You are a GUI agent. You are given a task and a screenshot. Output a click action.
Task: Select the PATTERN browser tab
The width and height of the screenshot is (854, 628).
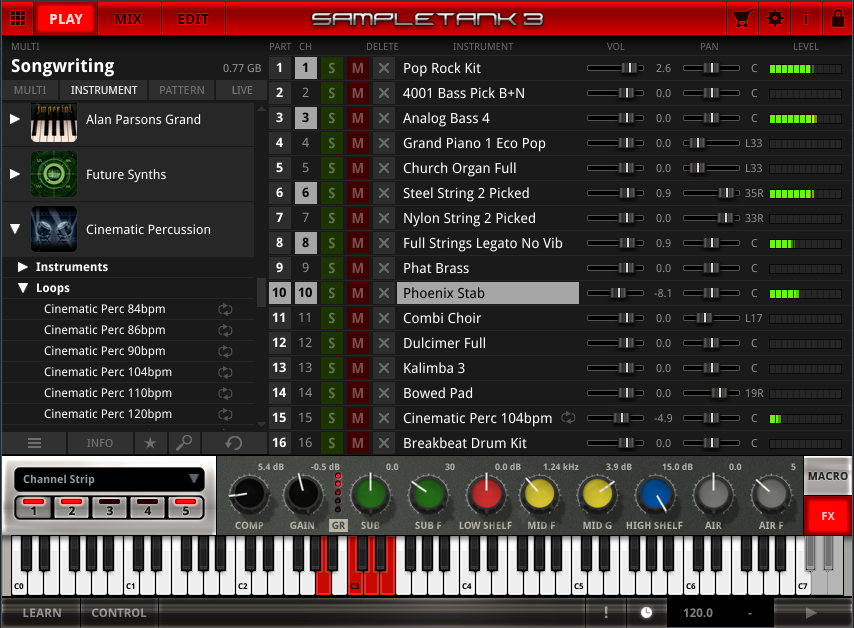[x=182, y=90]
